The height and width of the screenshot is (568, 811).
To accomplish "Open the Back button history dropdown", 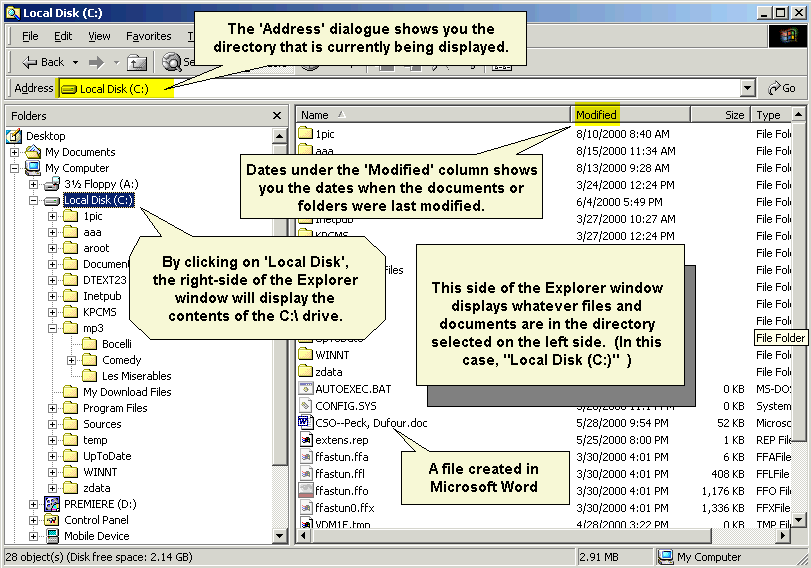I will [x=74, y=62].
